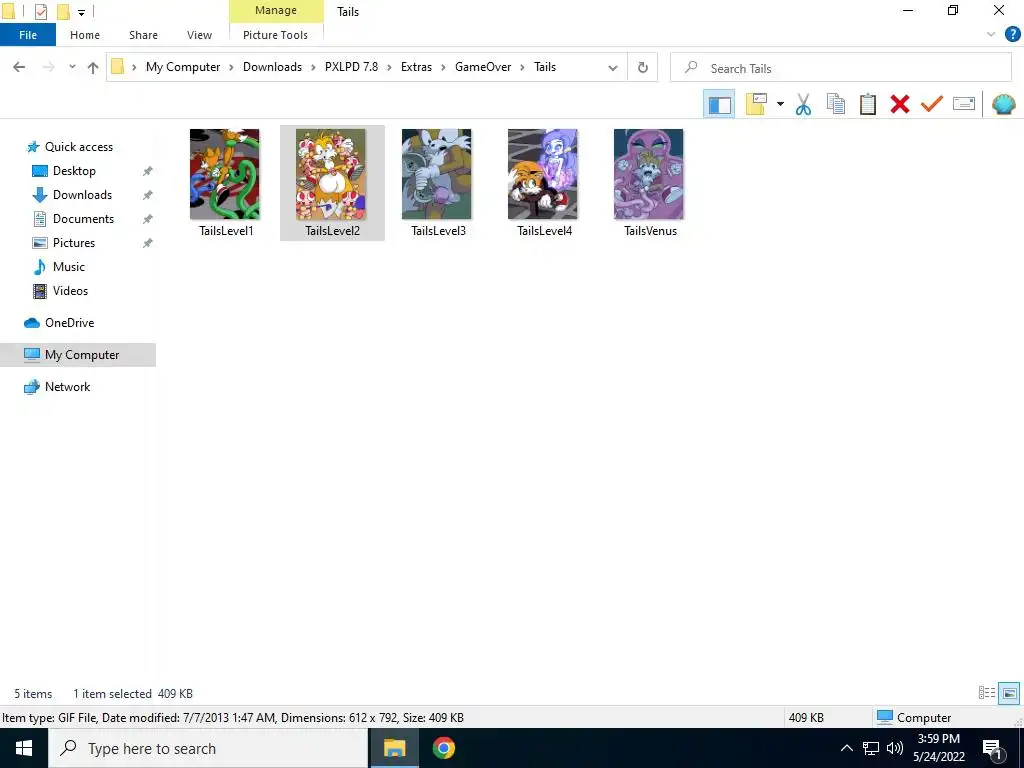Open the notification center icon
The image size is (1024, 768).
click(992, 748)
